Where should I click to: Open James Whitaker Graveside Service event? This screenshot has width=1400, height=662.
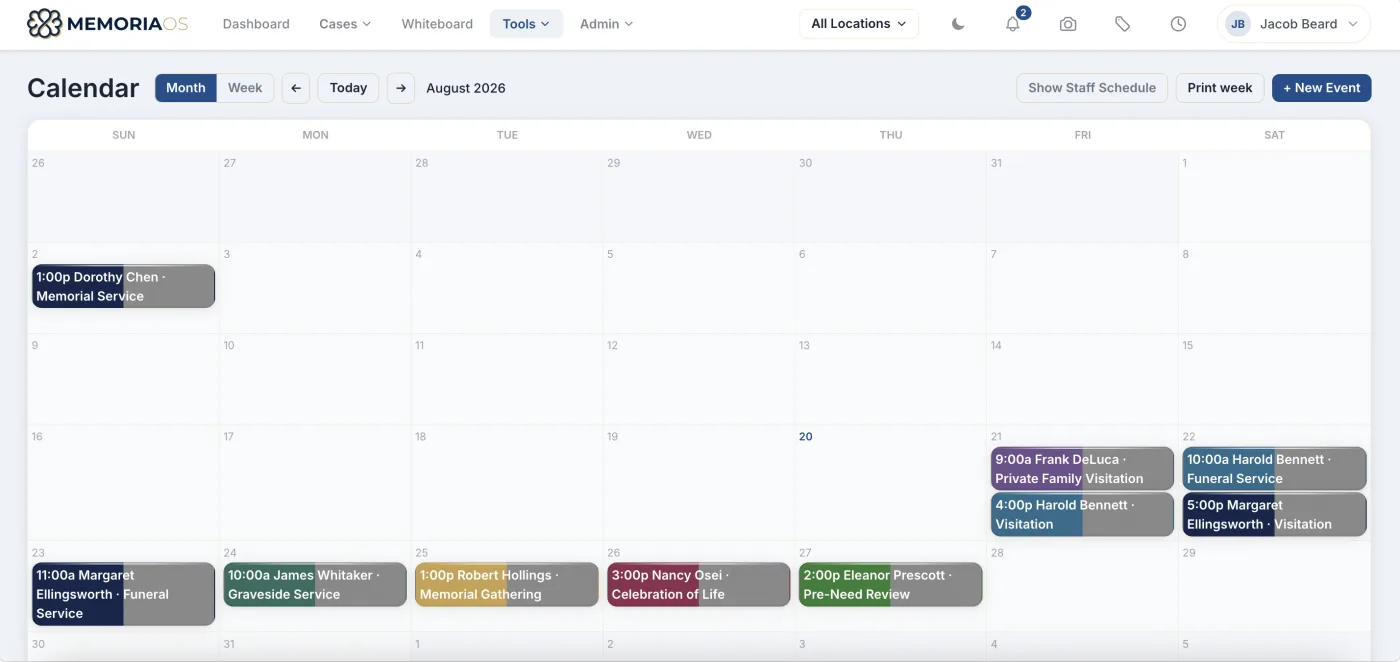coord(315,585)
